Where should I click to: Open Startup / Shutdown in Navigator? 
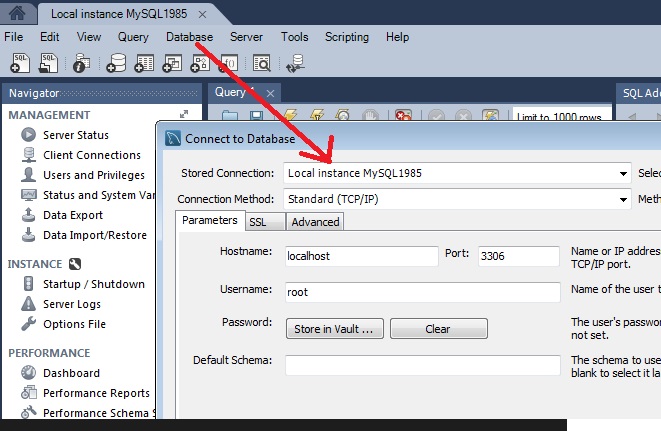94,284
